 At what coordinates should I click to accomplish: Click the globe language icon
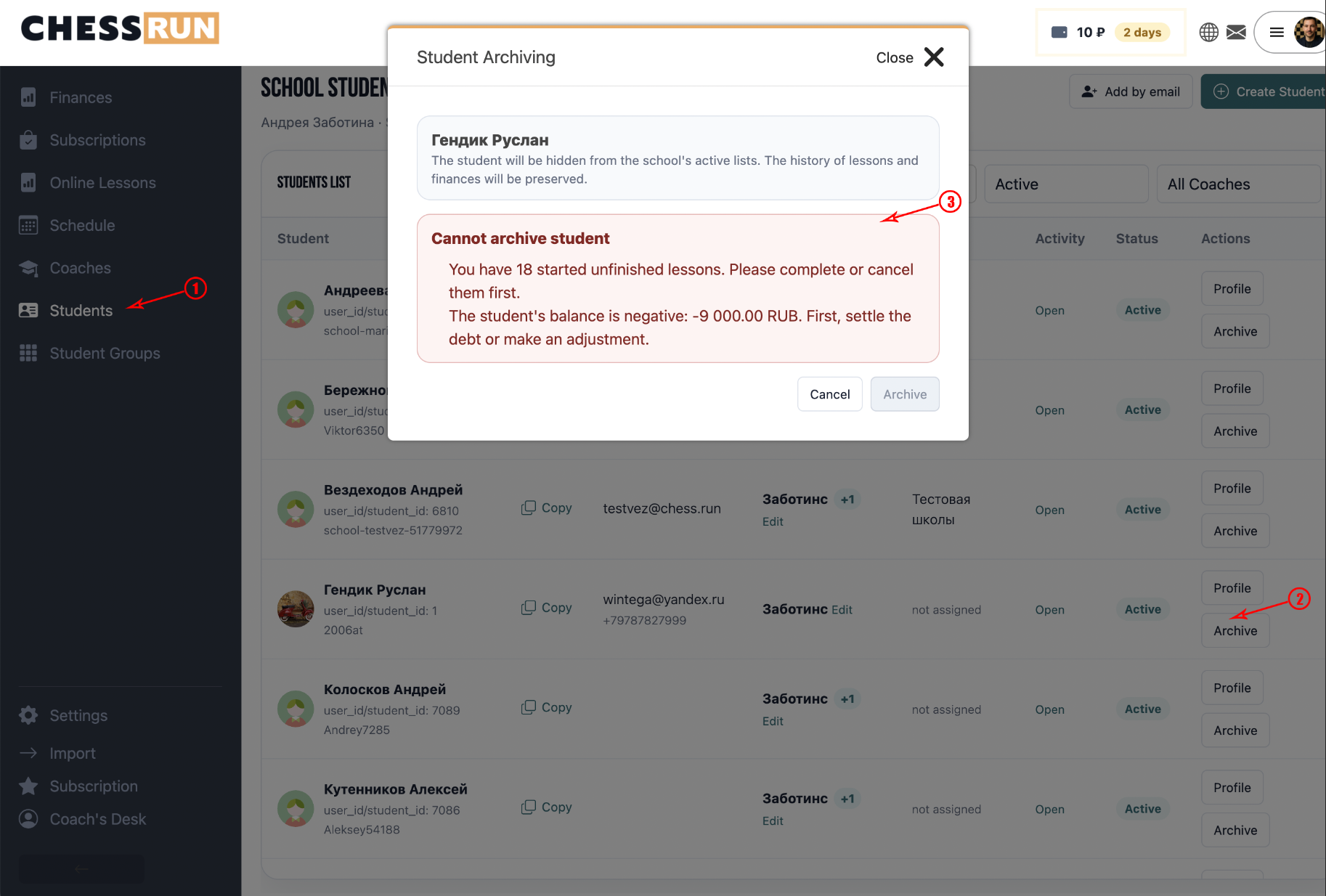pos(1208,32)
